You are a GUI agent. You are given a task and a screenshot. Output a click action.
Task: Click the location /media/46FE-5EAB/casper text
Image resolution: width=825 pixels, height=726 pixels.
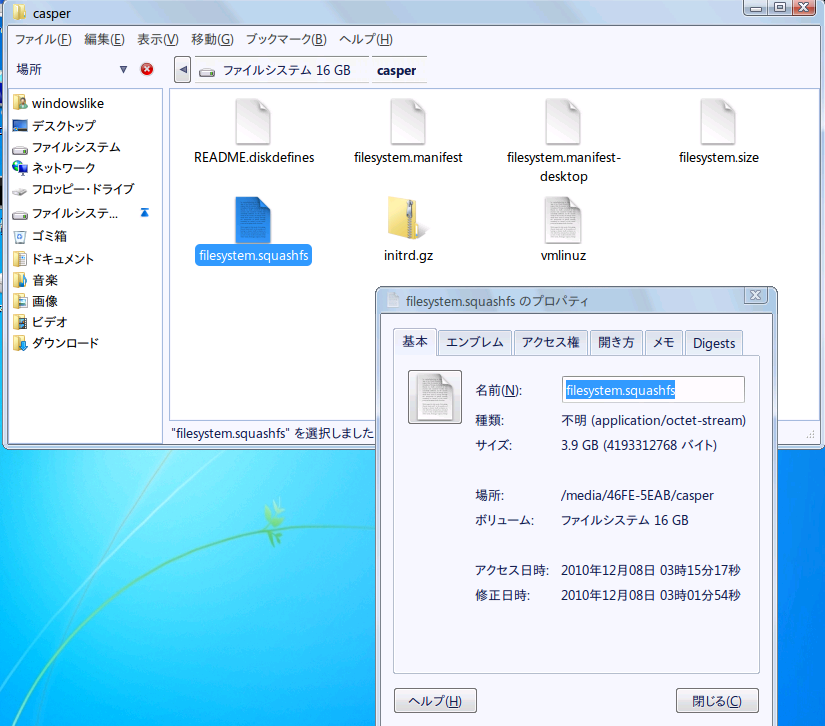click(637, 496)
